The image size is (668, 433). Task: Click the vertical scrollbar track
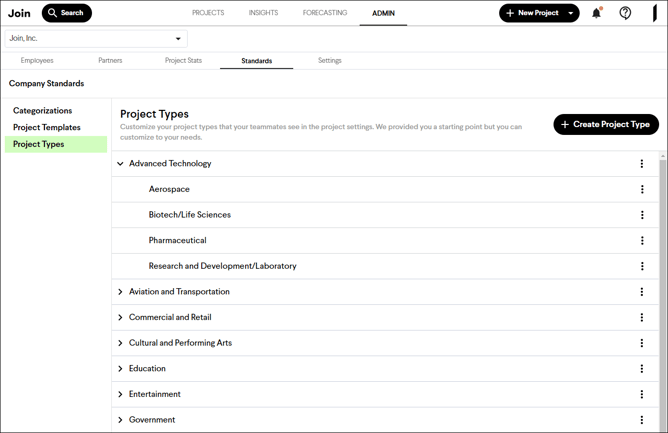click(662, 295)
